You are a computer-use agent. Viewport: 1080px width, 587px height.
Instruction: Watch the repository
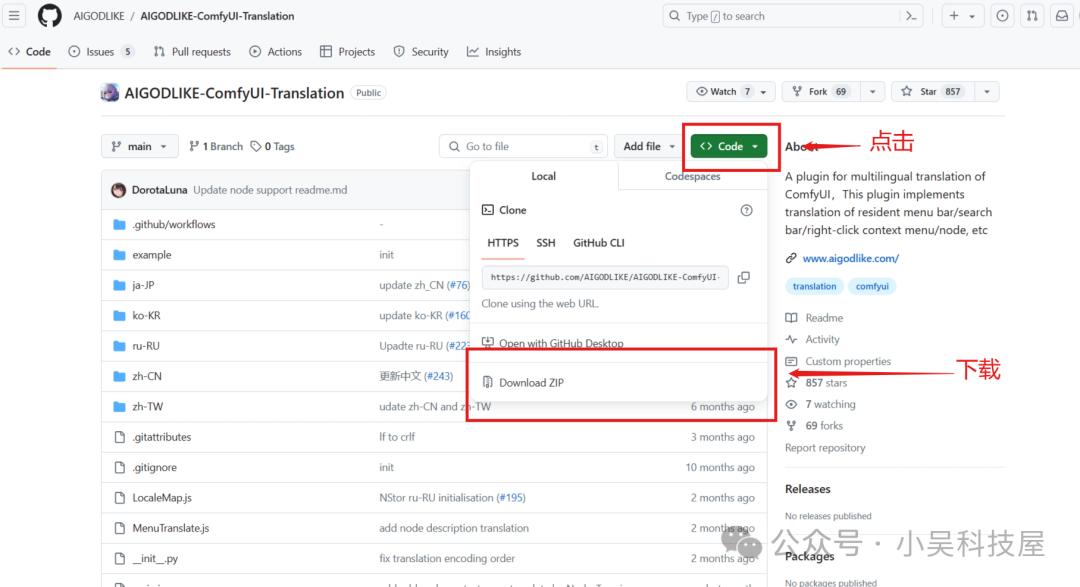[730, 92]
